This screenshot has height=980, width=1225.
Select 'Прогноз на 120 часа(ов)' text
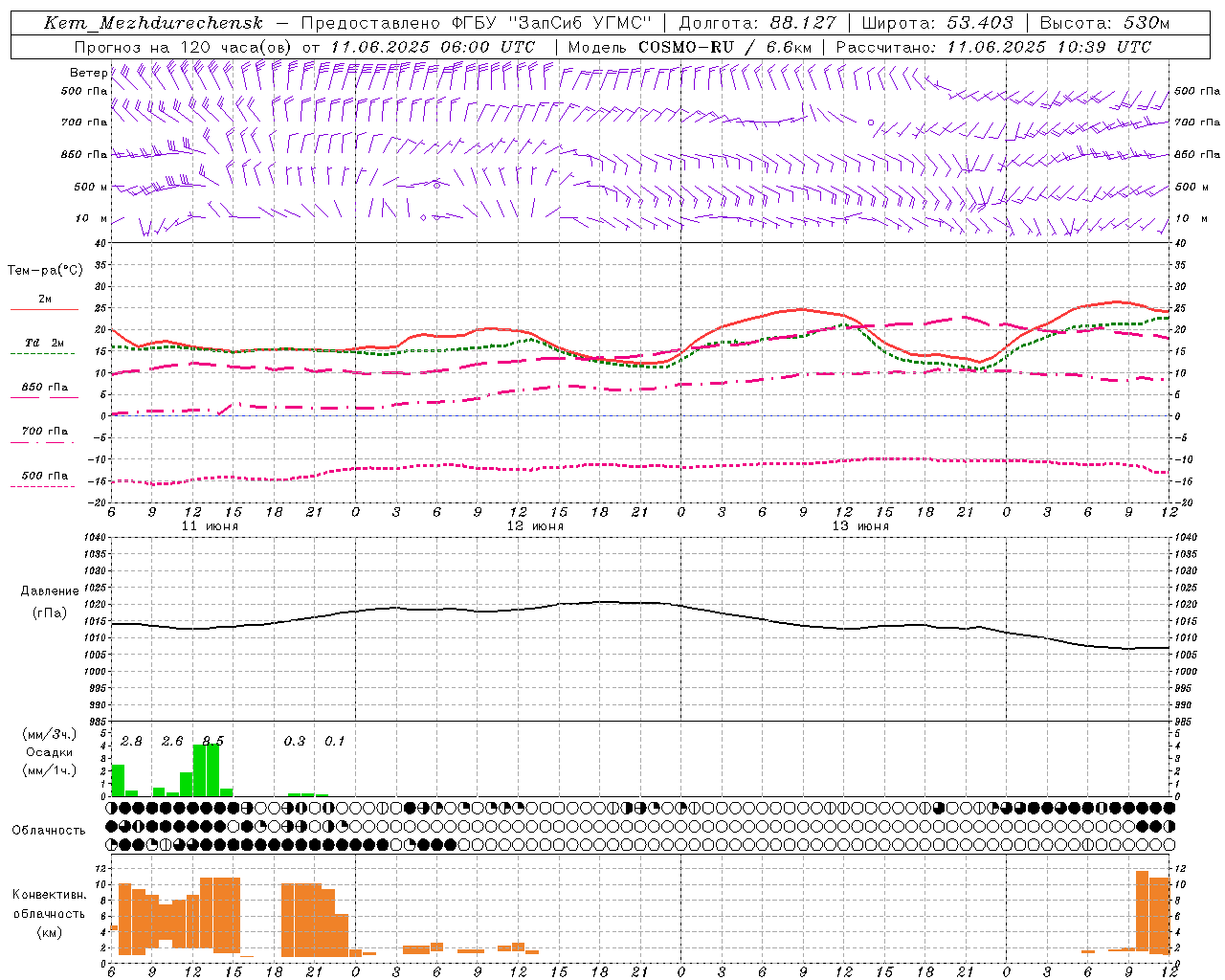click(184, 47)
